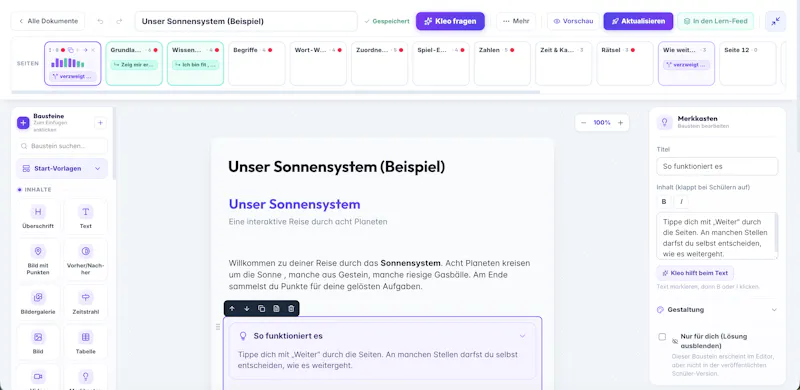Click the Titel field 'So funktioniert es'
Screen dimensions: 800x390
717,166
